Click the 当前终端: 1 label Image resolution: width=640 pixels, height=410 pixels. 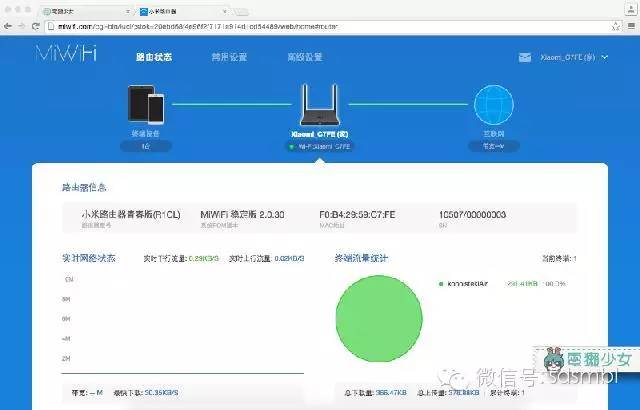[559, 259]
